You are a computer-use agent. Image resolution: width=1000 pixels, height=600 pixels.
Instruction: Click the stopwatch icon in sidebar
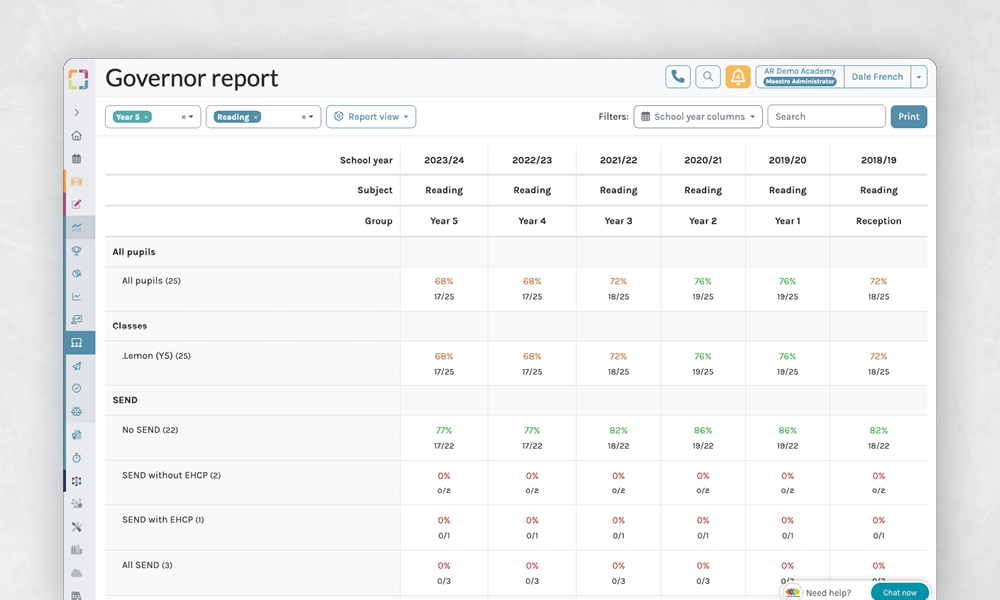click(77, 457)
